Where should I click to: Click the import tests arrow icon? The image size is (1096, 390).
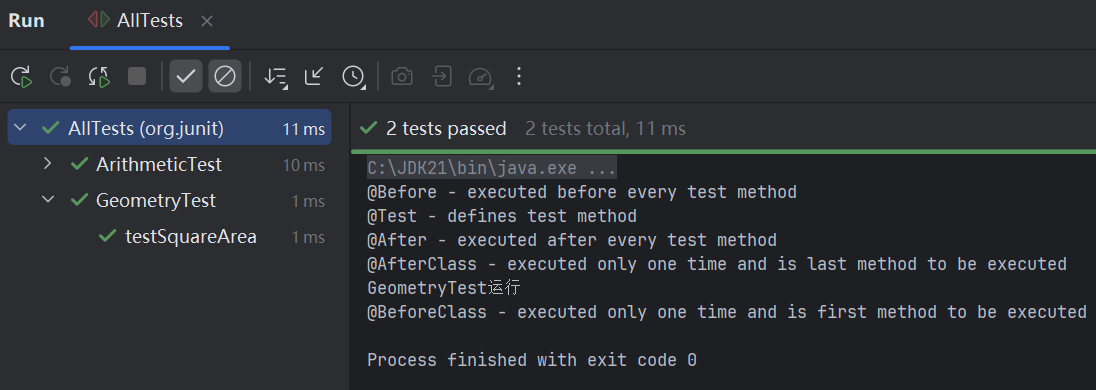[442, 76]
